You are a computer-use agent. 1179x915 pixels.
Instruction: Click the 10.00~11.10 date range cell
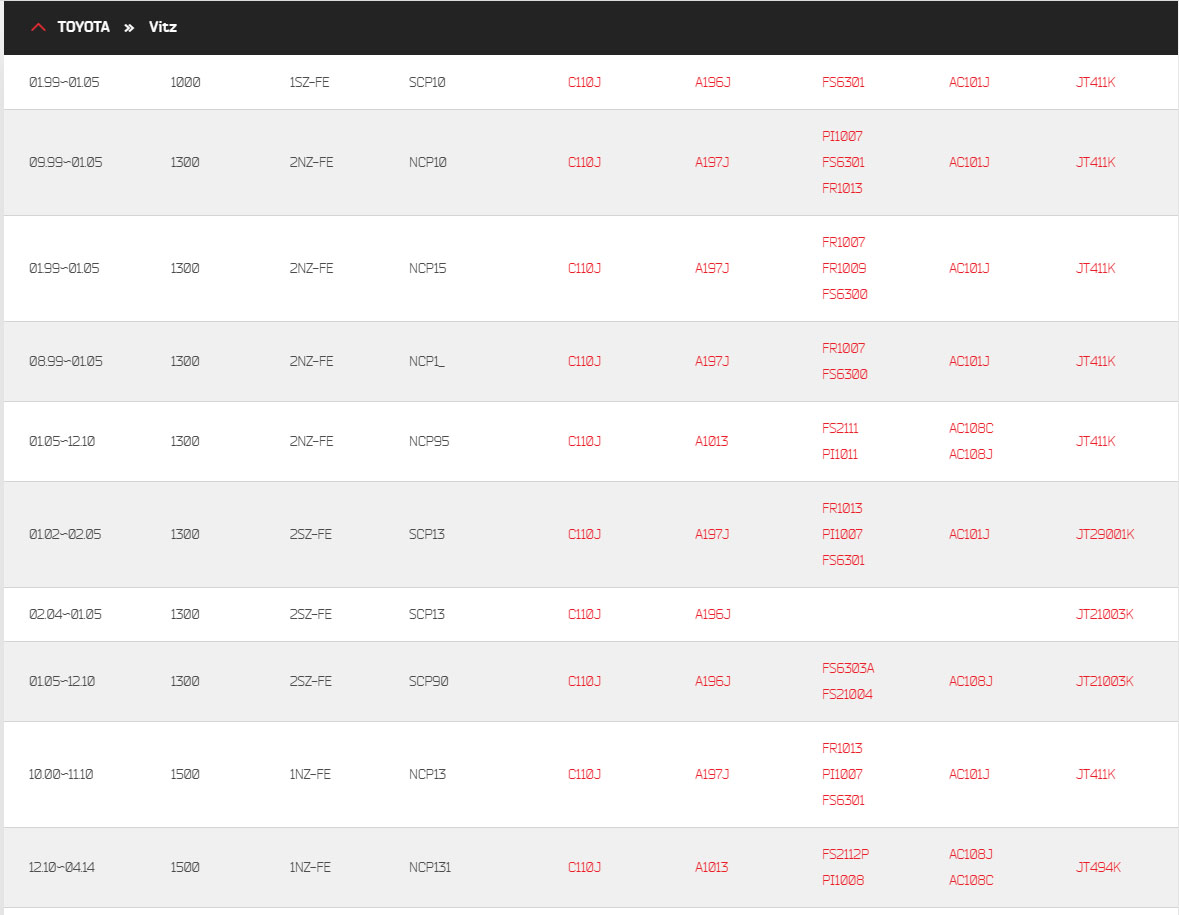pyautogui.click(x=61, y=774)
